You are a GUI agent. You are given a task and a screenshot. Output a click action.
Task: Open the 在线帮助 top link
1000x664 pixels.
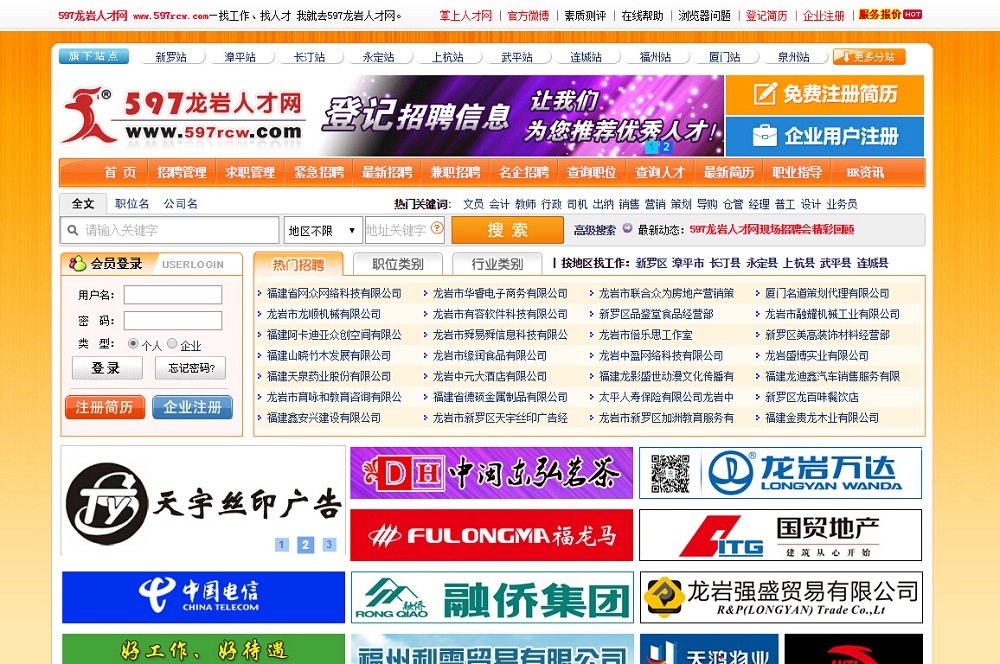(642, 15)
